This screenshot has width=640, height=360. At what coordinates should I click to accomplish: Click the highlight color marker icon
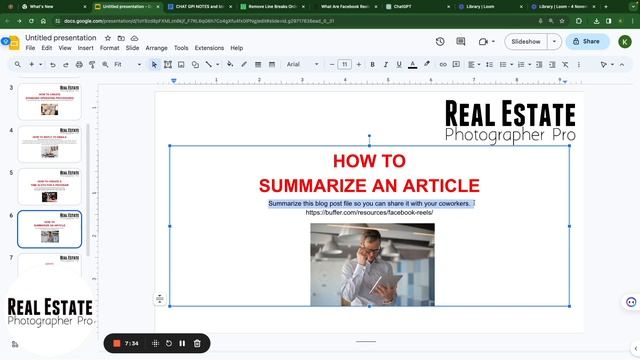pyautogui.click(x=427, y=64)
